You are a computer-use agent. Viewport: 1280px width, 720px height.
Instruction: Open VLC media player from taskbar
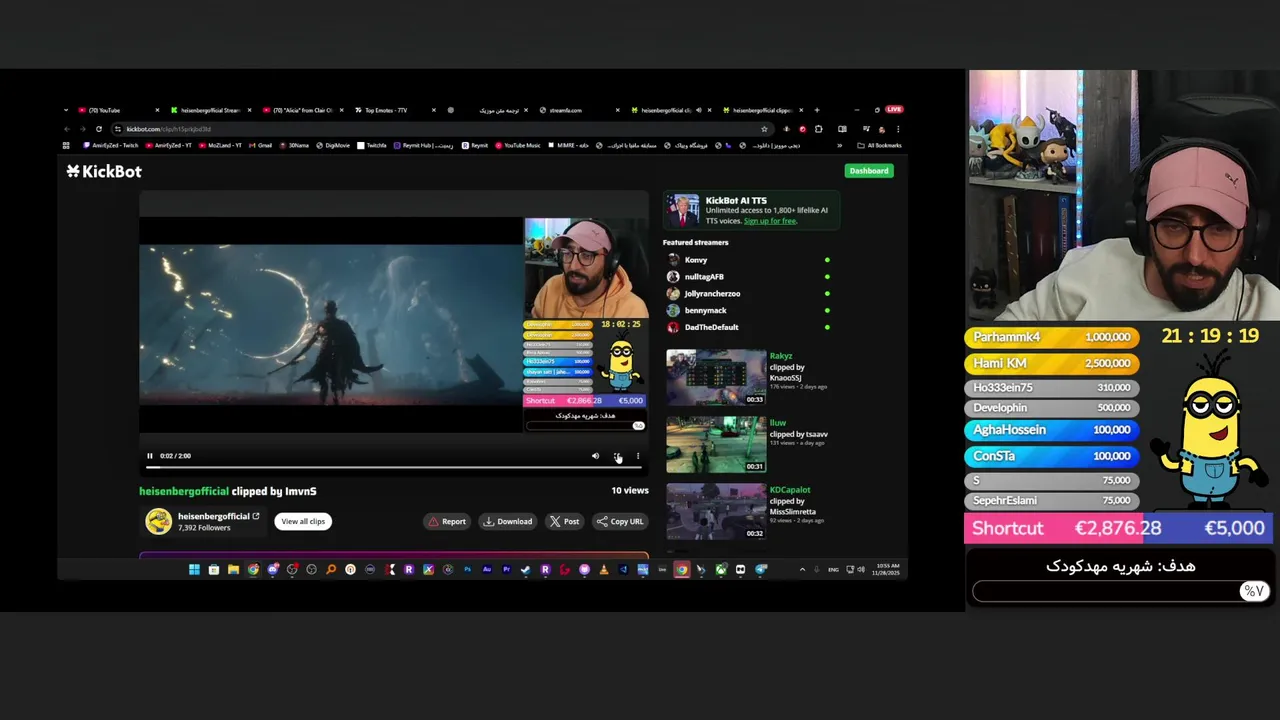(604, 570)
